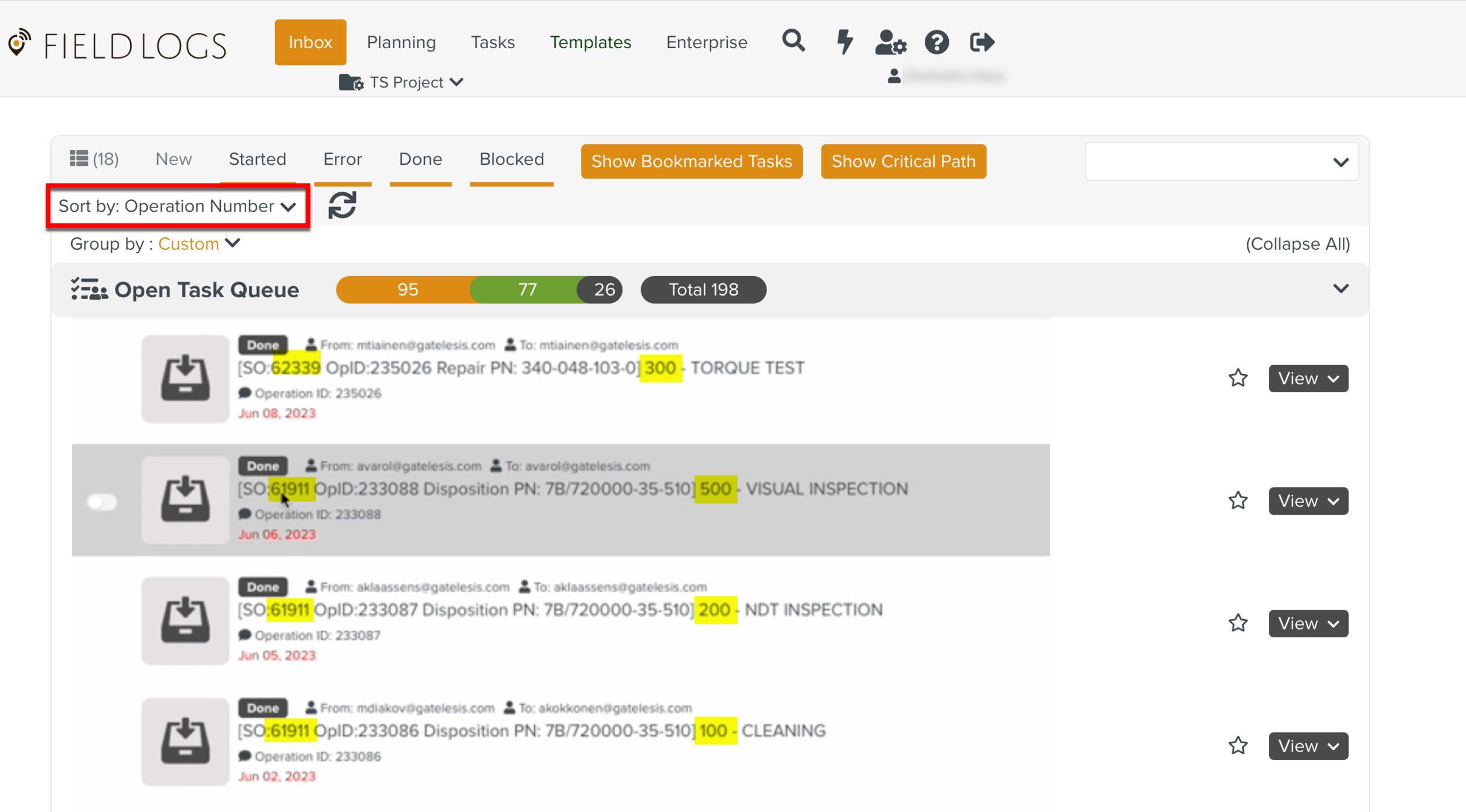
Task: Open Group by Custom dropdown
Action: click(199, 243)
